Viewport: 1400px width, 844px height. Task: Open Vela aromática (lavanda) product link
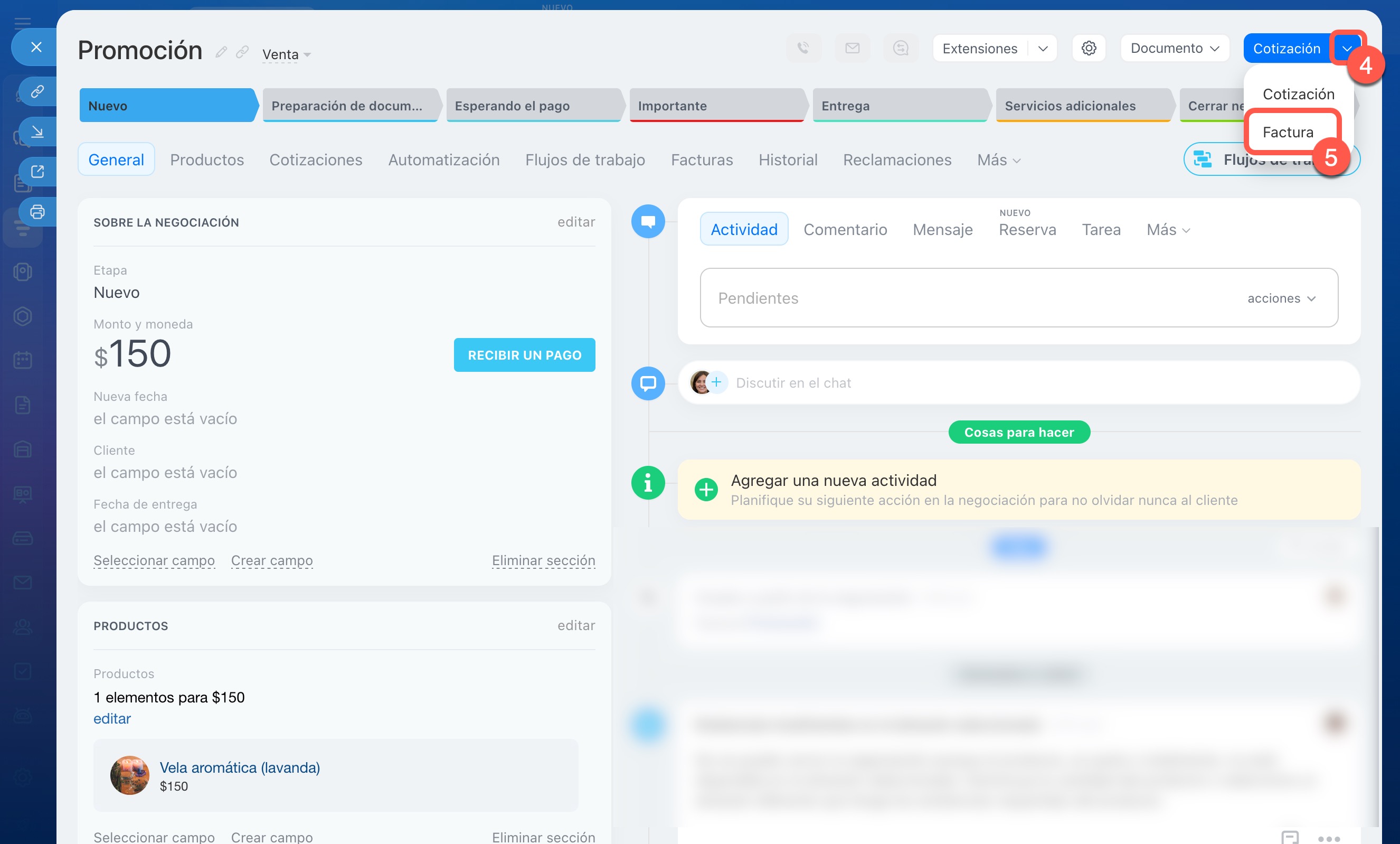239,767
